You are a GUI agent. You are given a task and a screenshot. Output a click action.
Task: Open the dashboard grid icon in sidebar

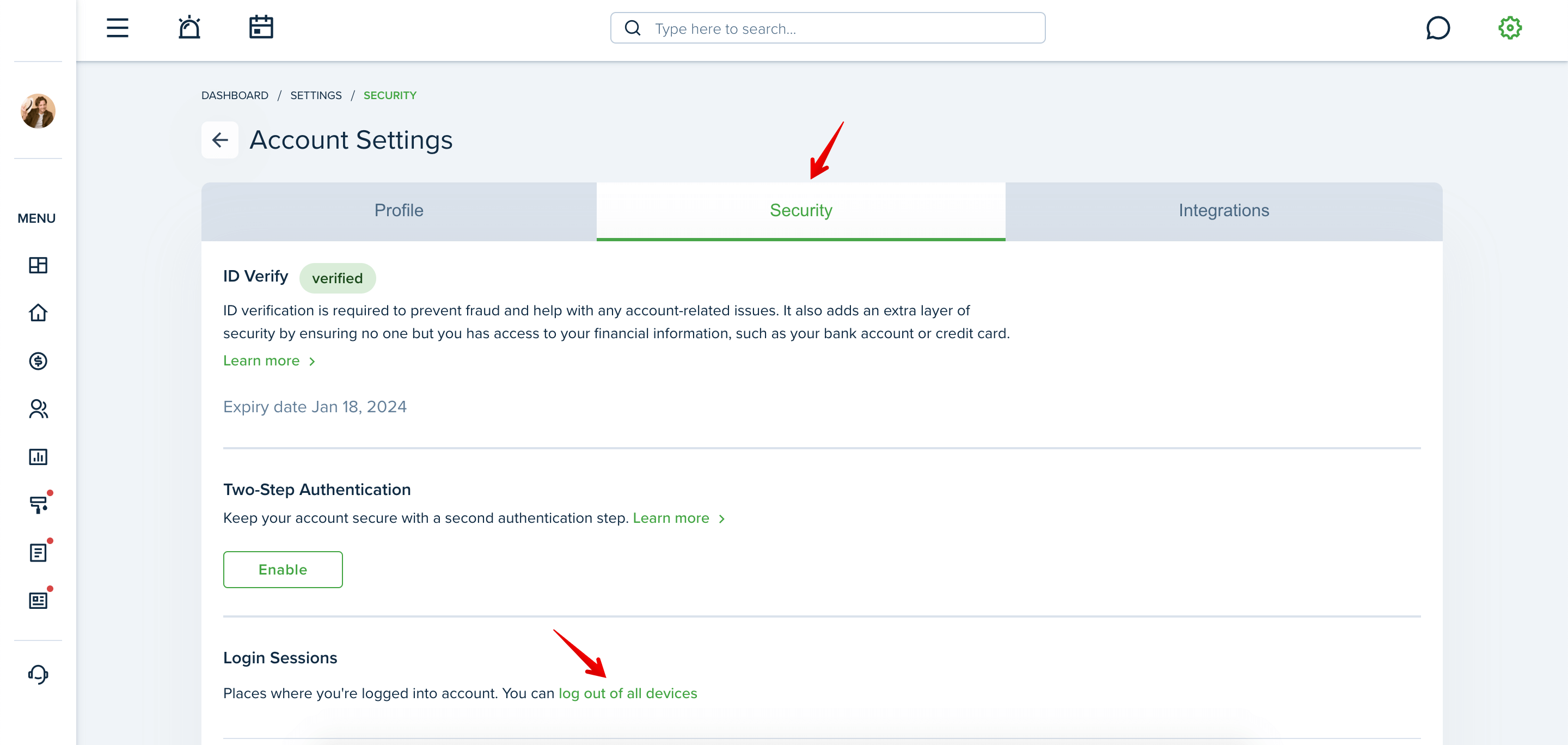coord(38,265)
